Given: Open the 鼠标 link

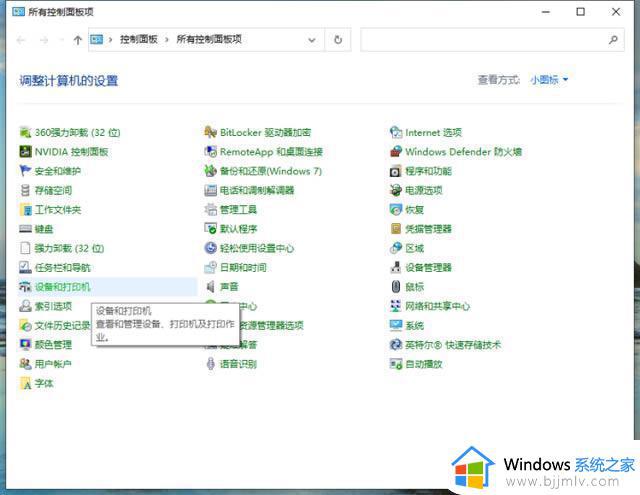Looking at the screenshot, I should pos(415,287).
